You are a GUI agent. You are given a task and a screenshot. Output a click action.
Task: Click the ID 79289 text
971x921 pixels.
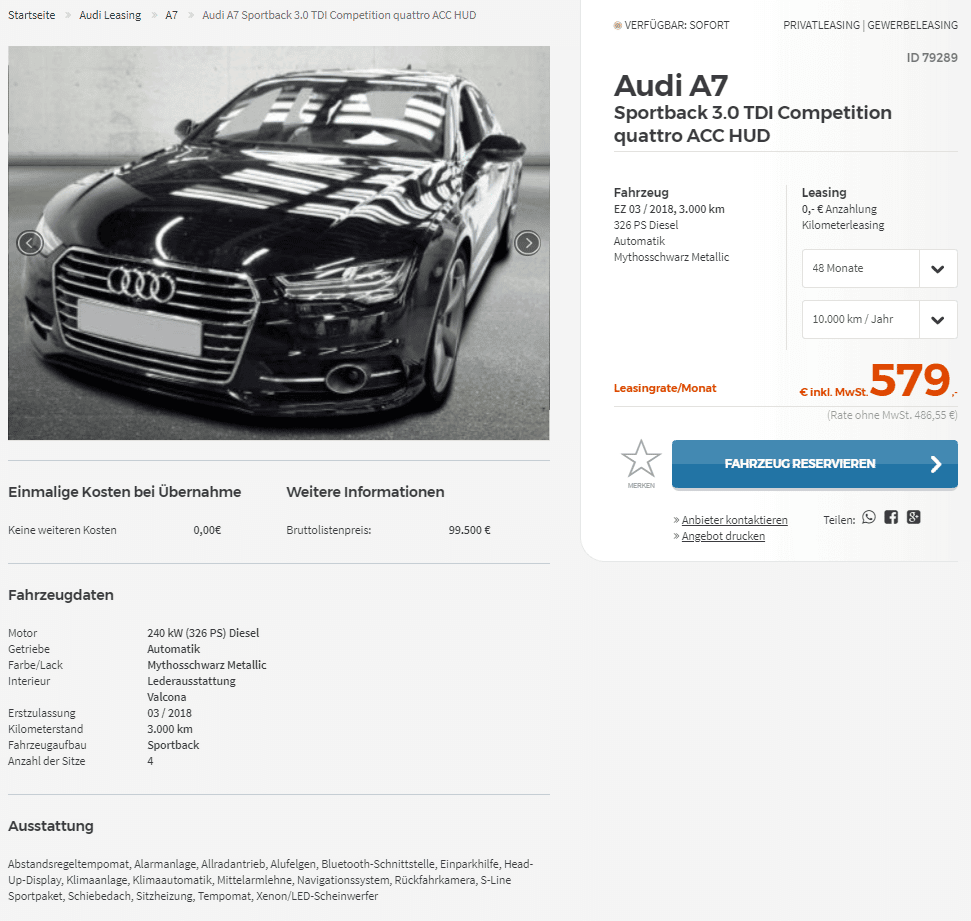click(932, 58)
